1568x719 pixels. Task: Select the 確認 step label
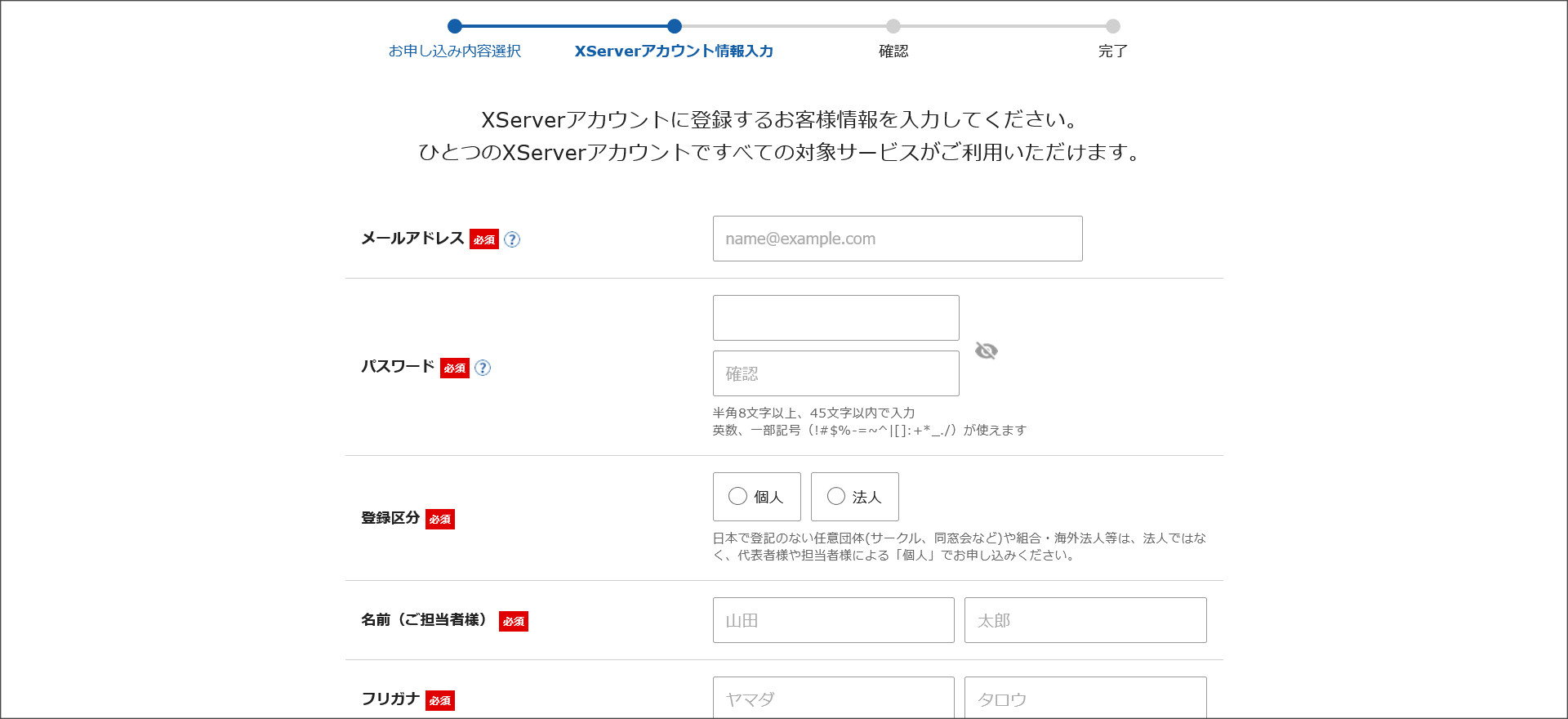pyautogui.click(x=893, y=51)
